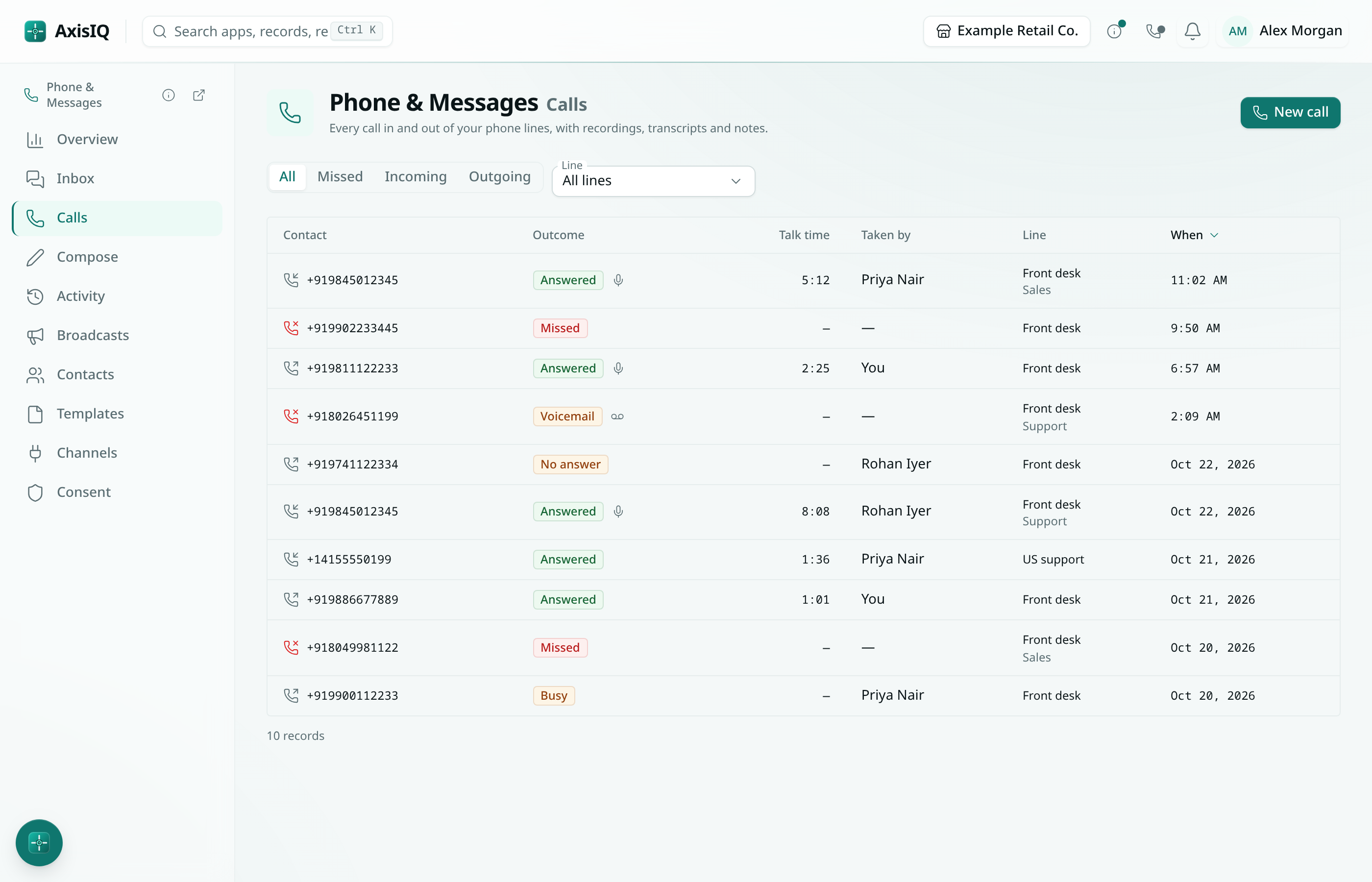Open the notifications bell
Viewport: 1372px width, 882px height.
coord(1192,31)
